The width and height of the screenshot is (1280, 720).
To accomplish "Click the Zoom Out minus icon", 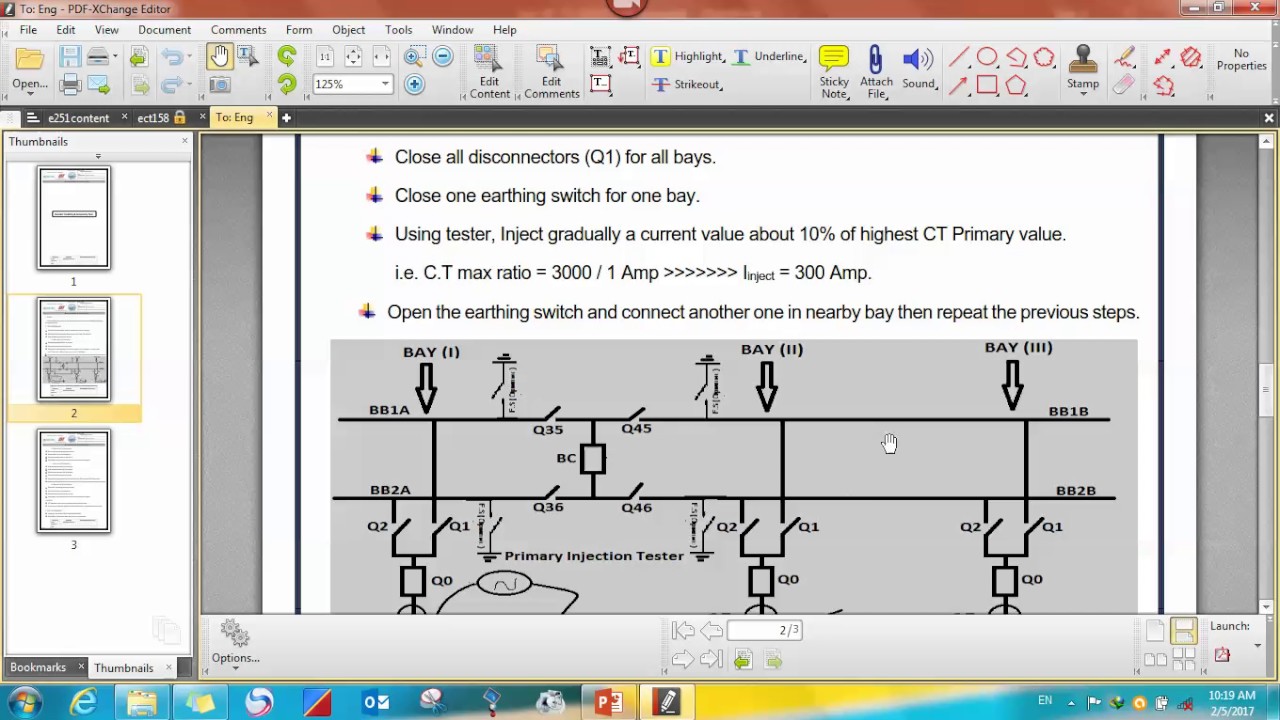I will [x=443, y=57].
